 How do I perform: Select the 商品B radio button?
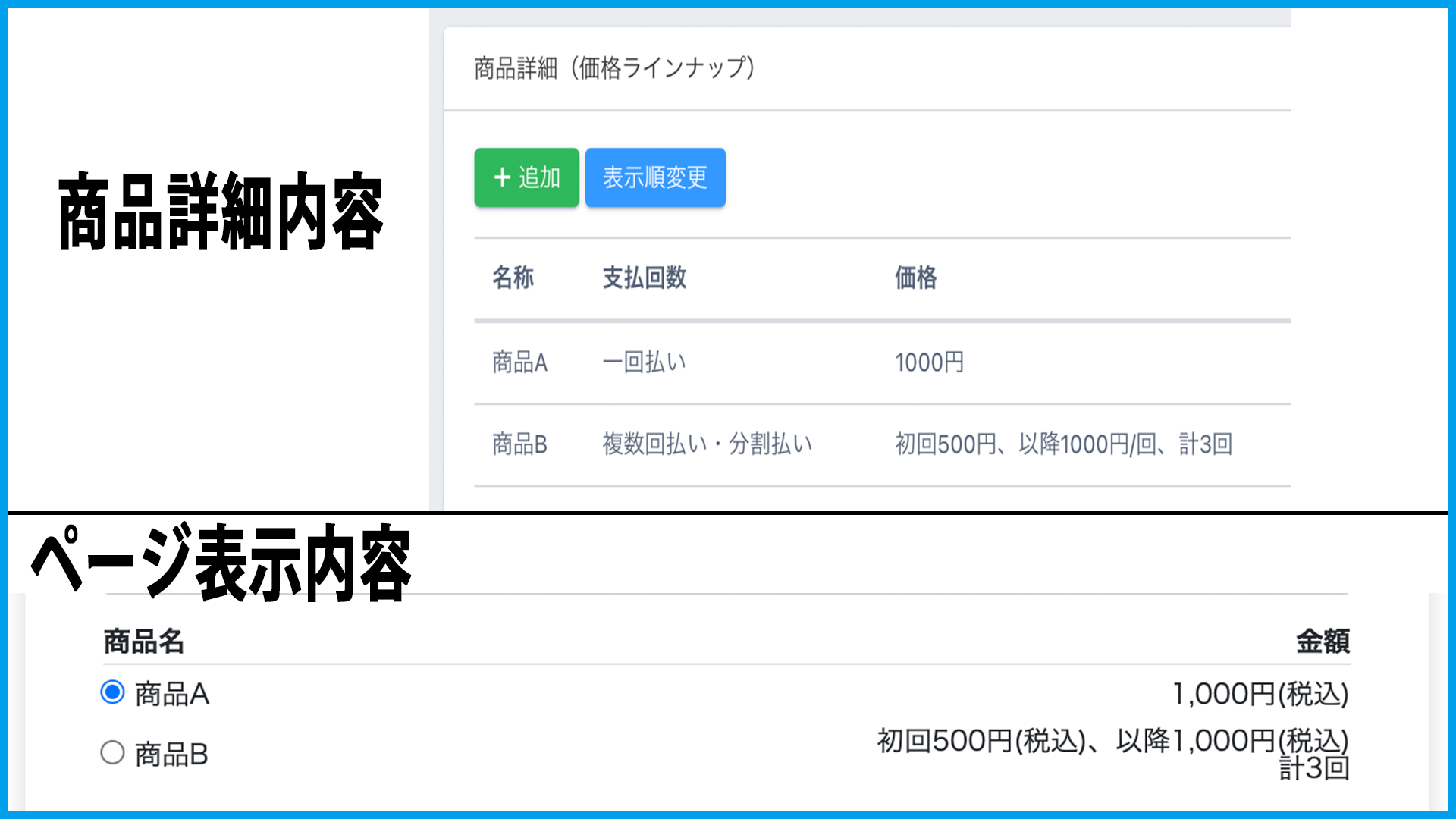pyautogui.click(x=112, y=753)
